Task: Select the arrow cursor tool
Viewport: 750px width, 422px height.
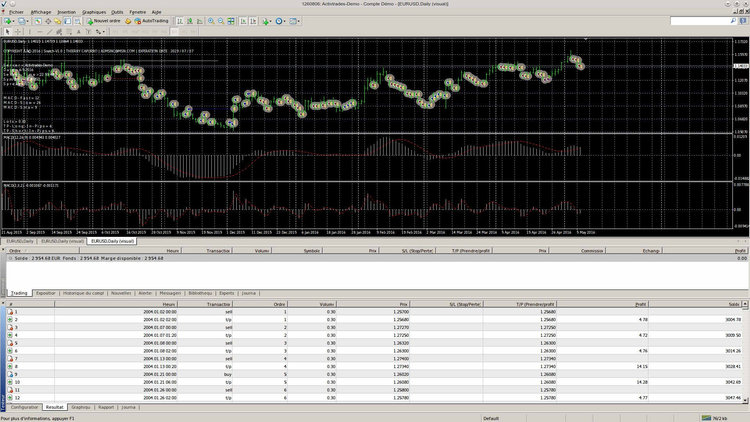Action: [8, 30]
